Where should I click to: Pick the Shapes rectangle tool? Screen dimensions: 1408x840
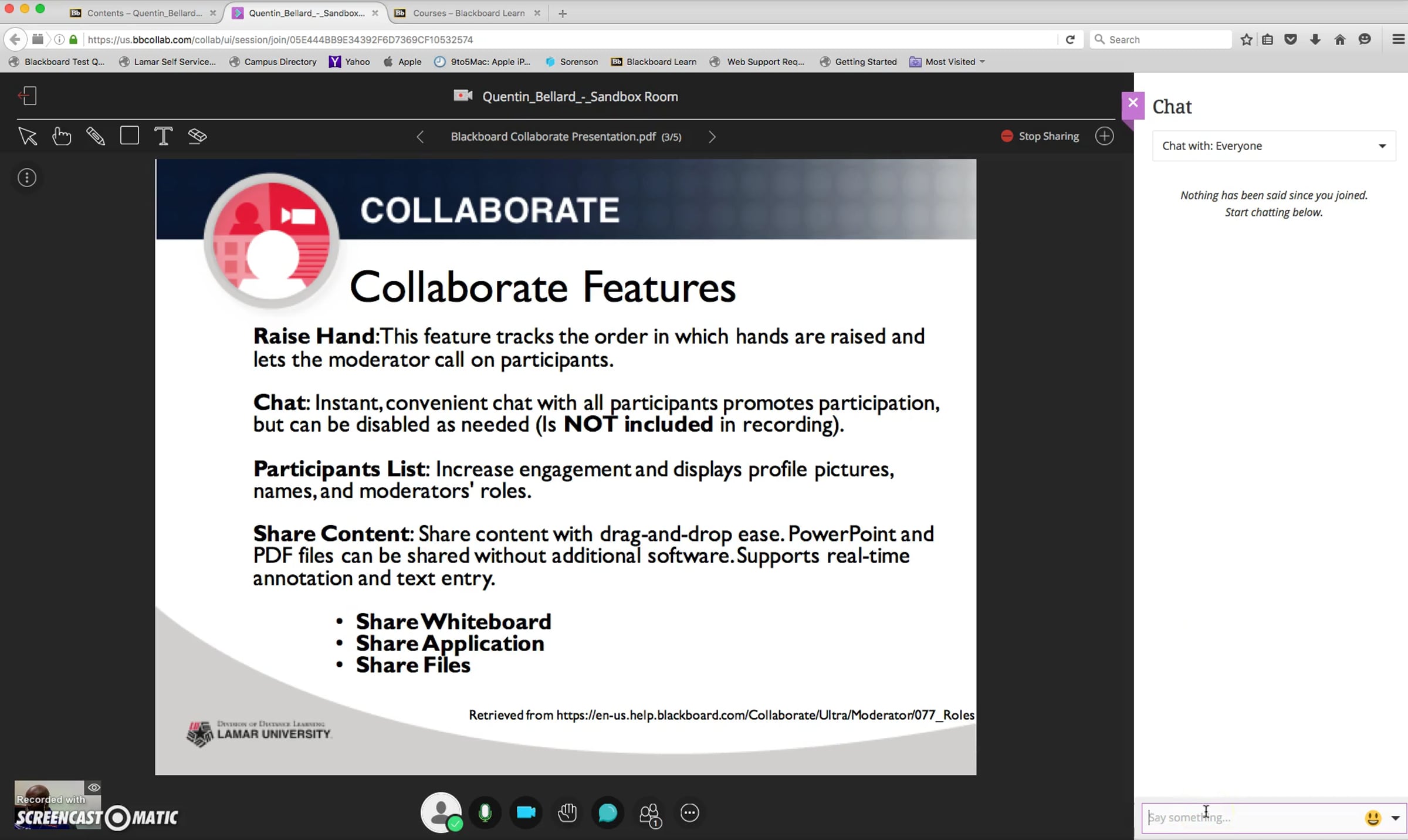pyautogui.click(x=130, y=136)
